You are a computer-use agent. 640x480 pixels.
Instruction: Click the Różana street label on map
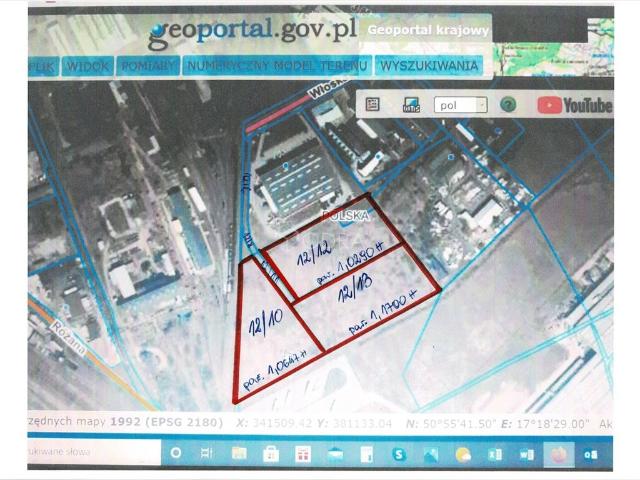[x=68, y=338]
